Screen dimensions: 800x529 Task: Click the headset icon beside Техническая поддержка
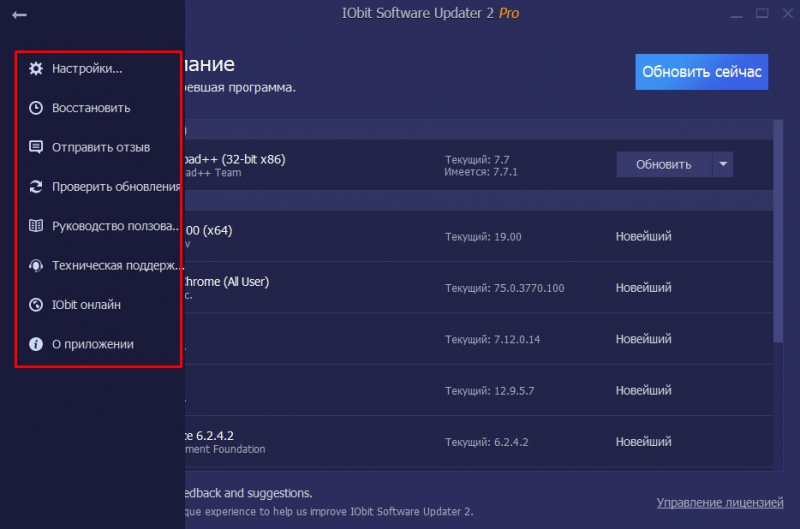tap(36, 265)
